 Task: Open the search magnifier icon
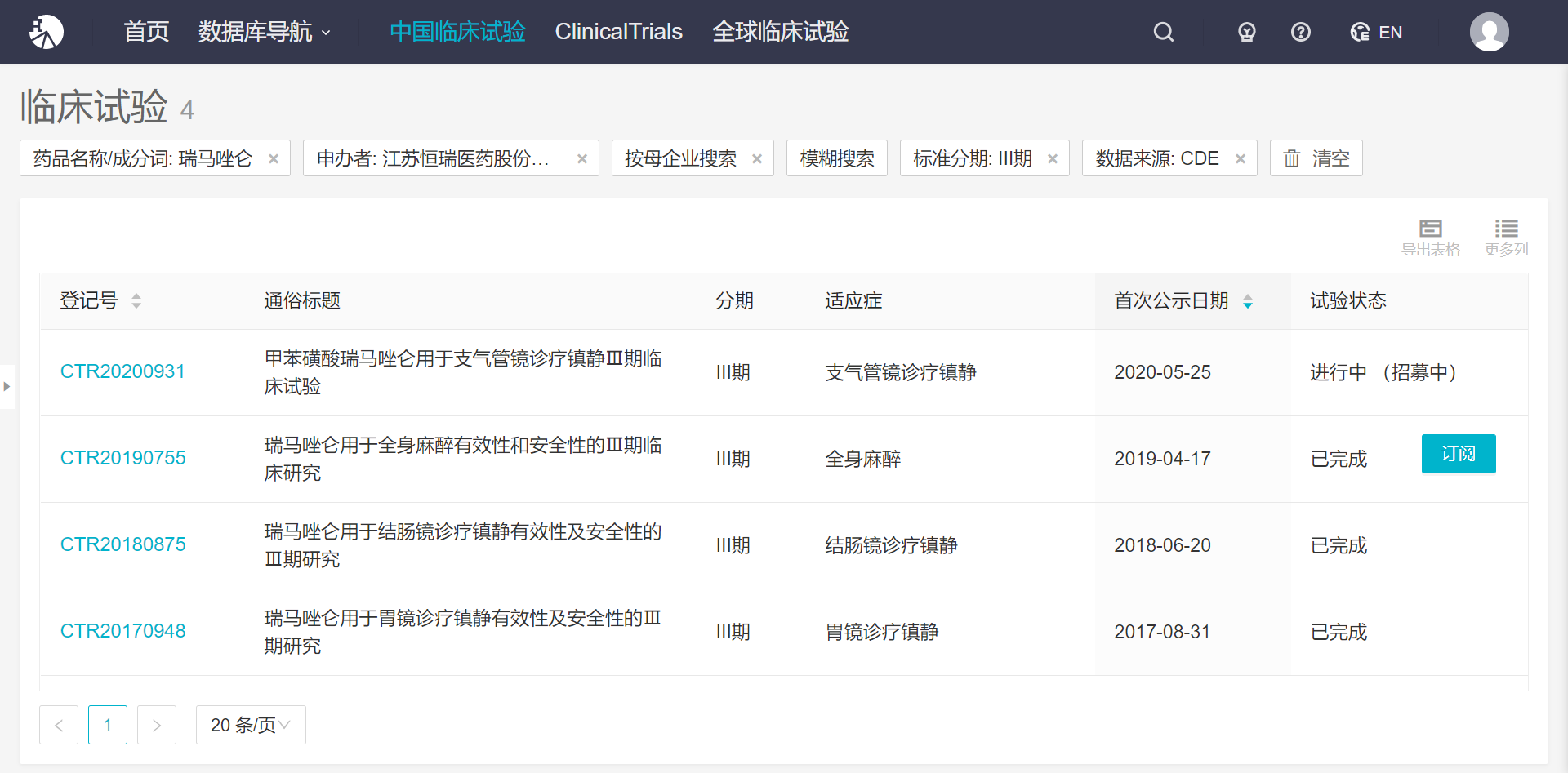click(x=1164, y=32)
